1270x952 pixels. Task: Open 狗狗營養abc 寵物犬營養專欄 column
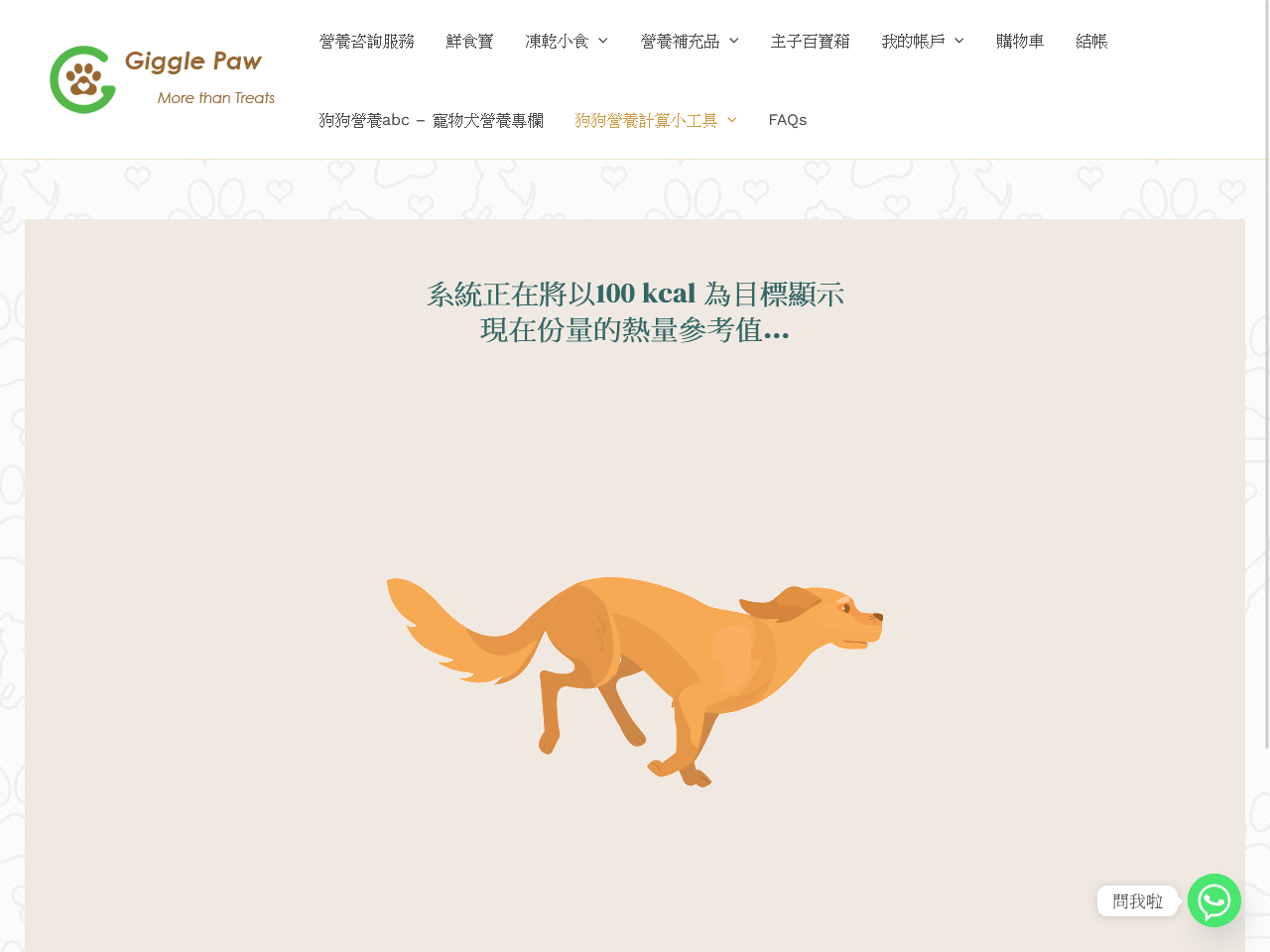point(432,120)
